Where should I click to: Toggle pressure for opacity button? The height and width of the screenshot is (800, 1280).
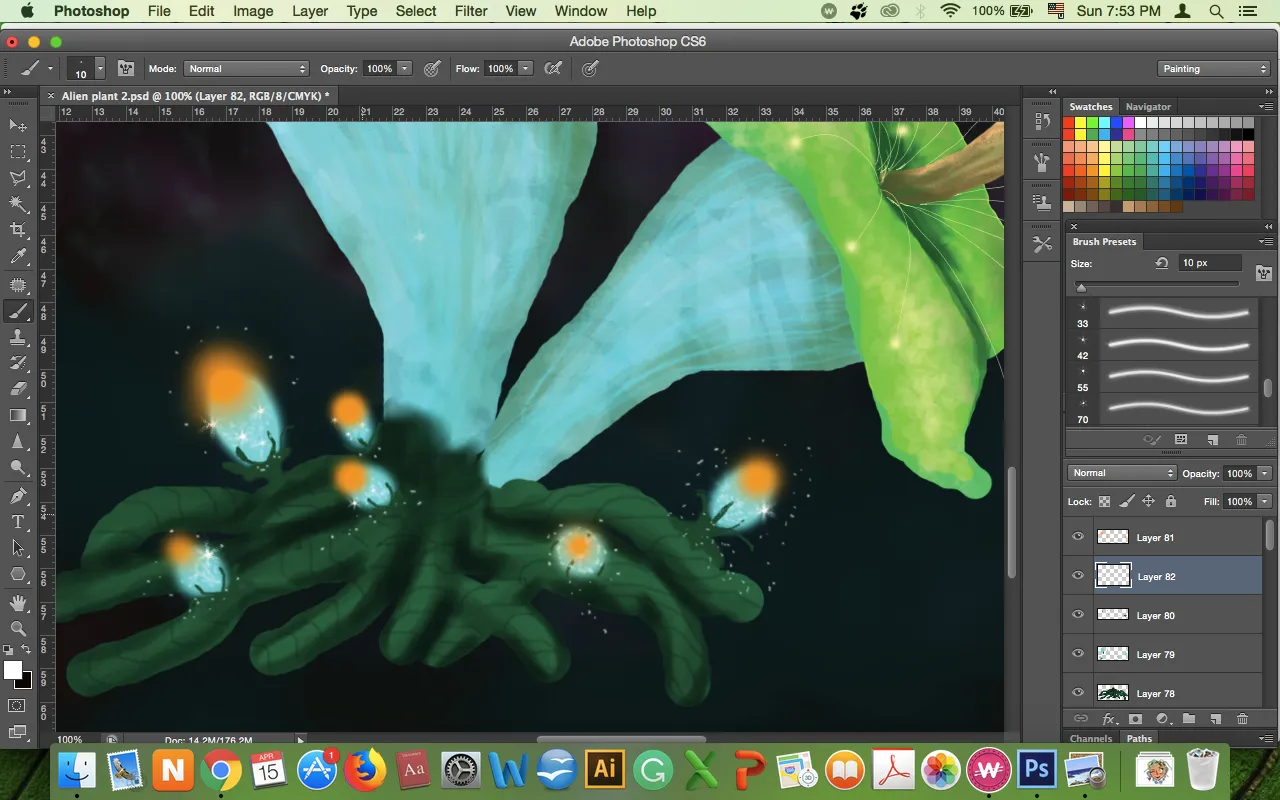tap(432, 69)
